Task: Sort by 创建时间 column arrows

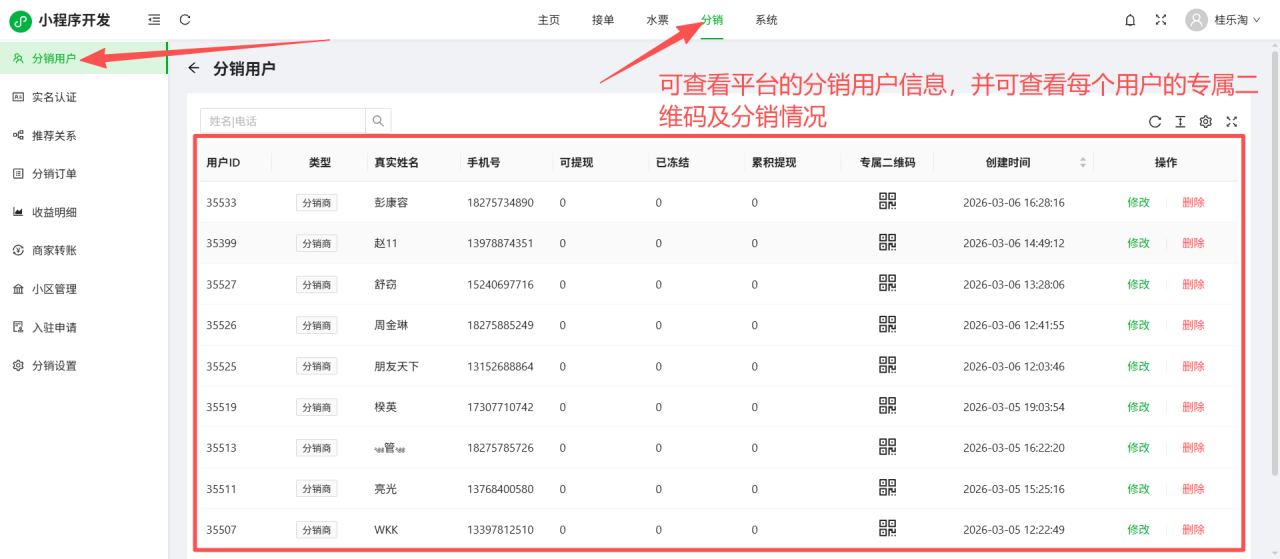Action: point(1082,162)
